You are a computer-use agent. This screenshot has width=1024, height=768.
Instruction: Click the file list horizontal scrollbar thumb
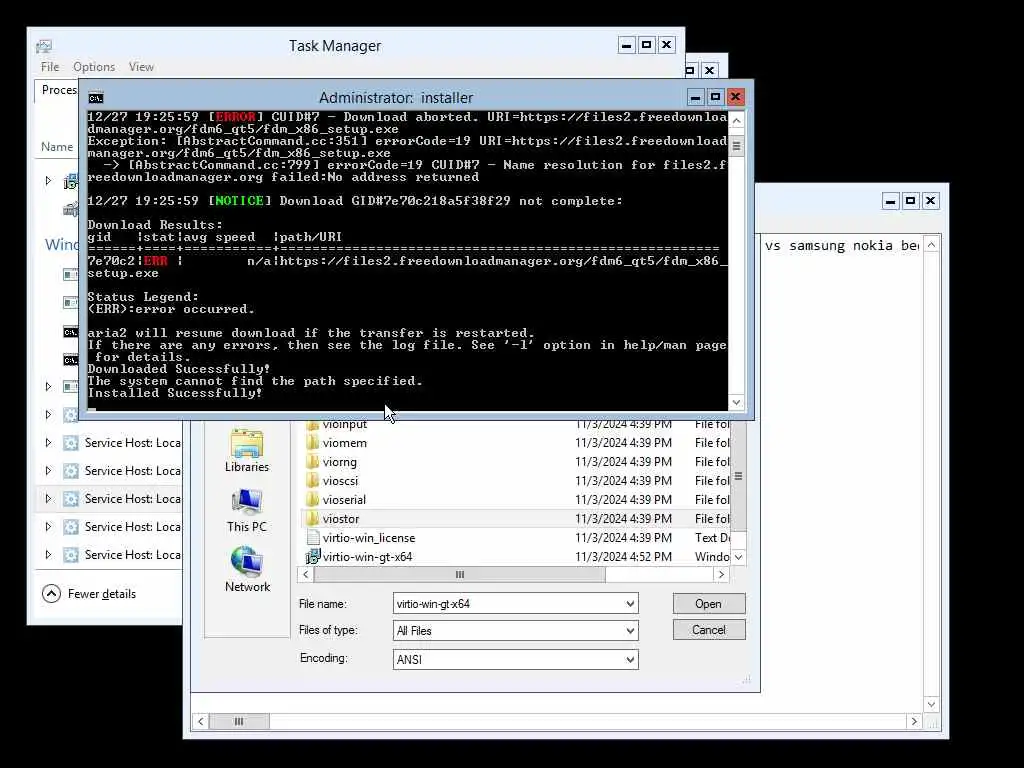point(460,575)
